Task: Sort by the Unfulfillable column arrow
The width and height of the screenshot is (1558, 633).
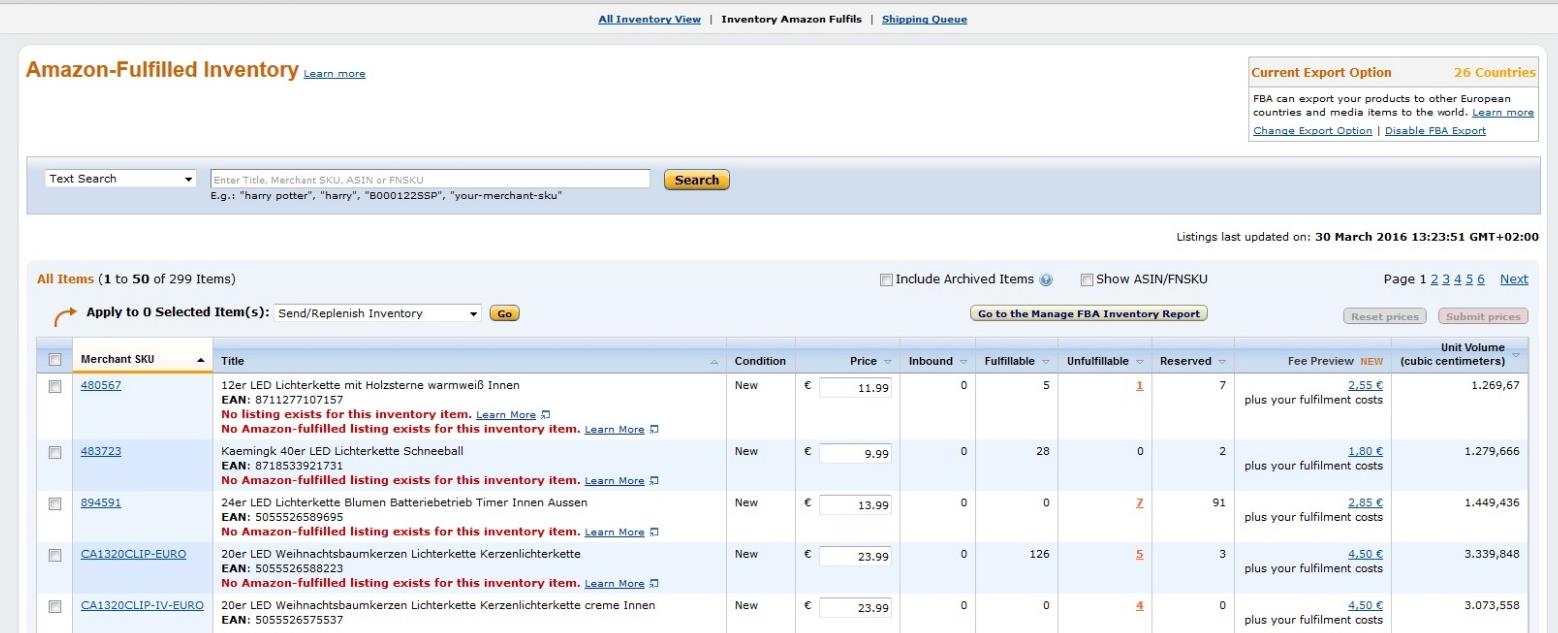Action: [1139, 361]
